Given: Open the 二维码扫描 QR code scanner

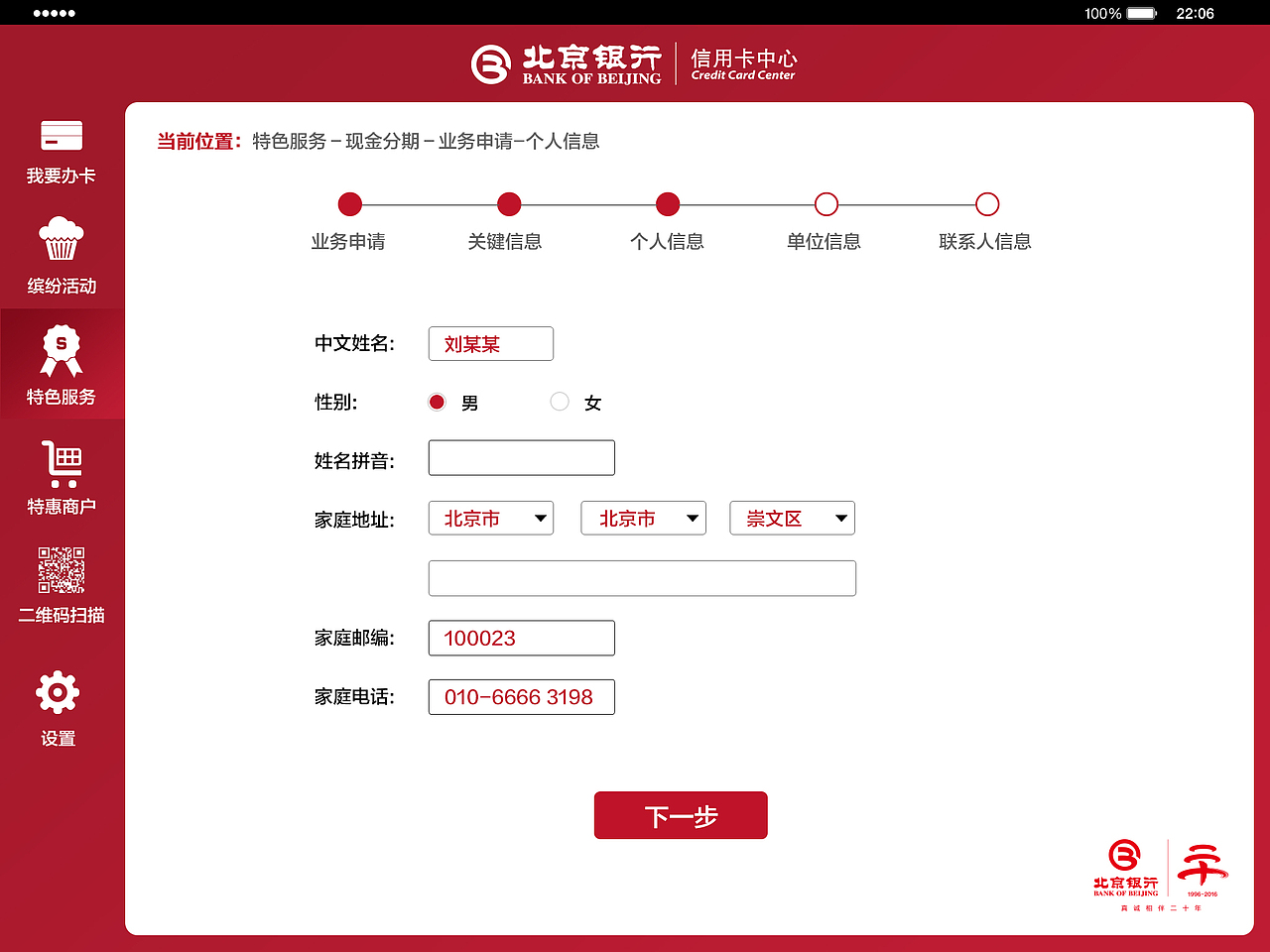Looking at the screenshot, I should coord(61,587).
